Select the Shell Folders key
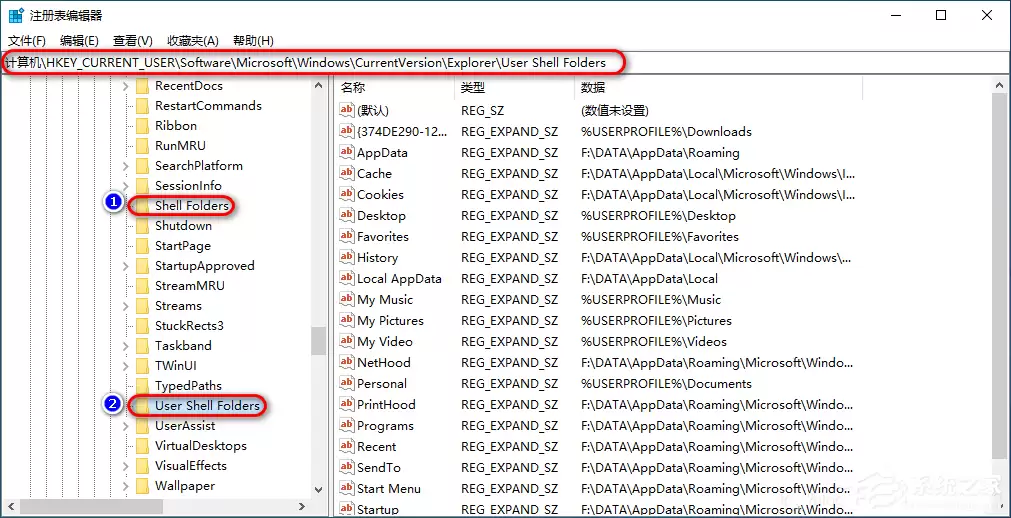 (x=192, y=206)
